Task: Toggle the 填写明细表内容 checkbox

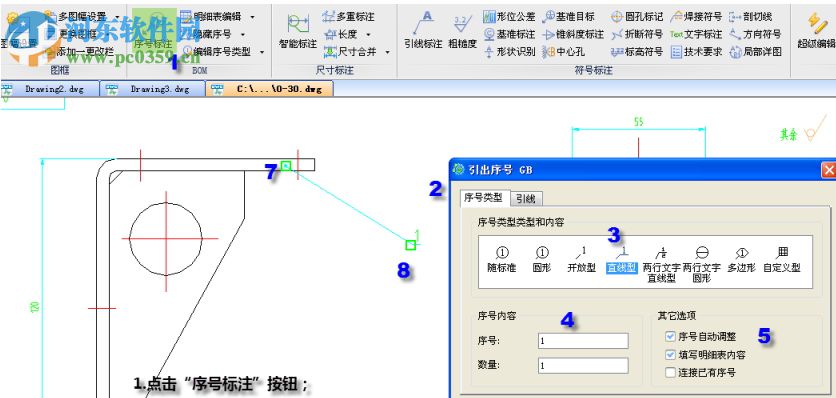Action: [x=670, y=355]
